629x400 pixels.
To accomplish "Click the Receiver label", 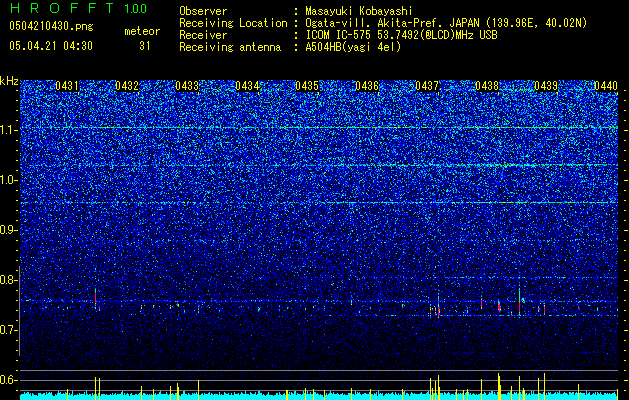I will [203, 35].
